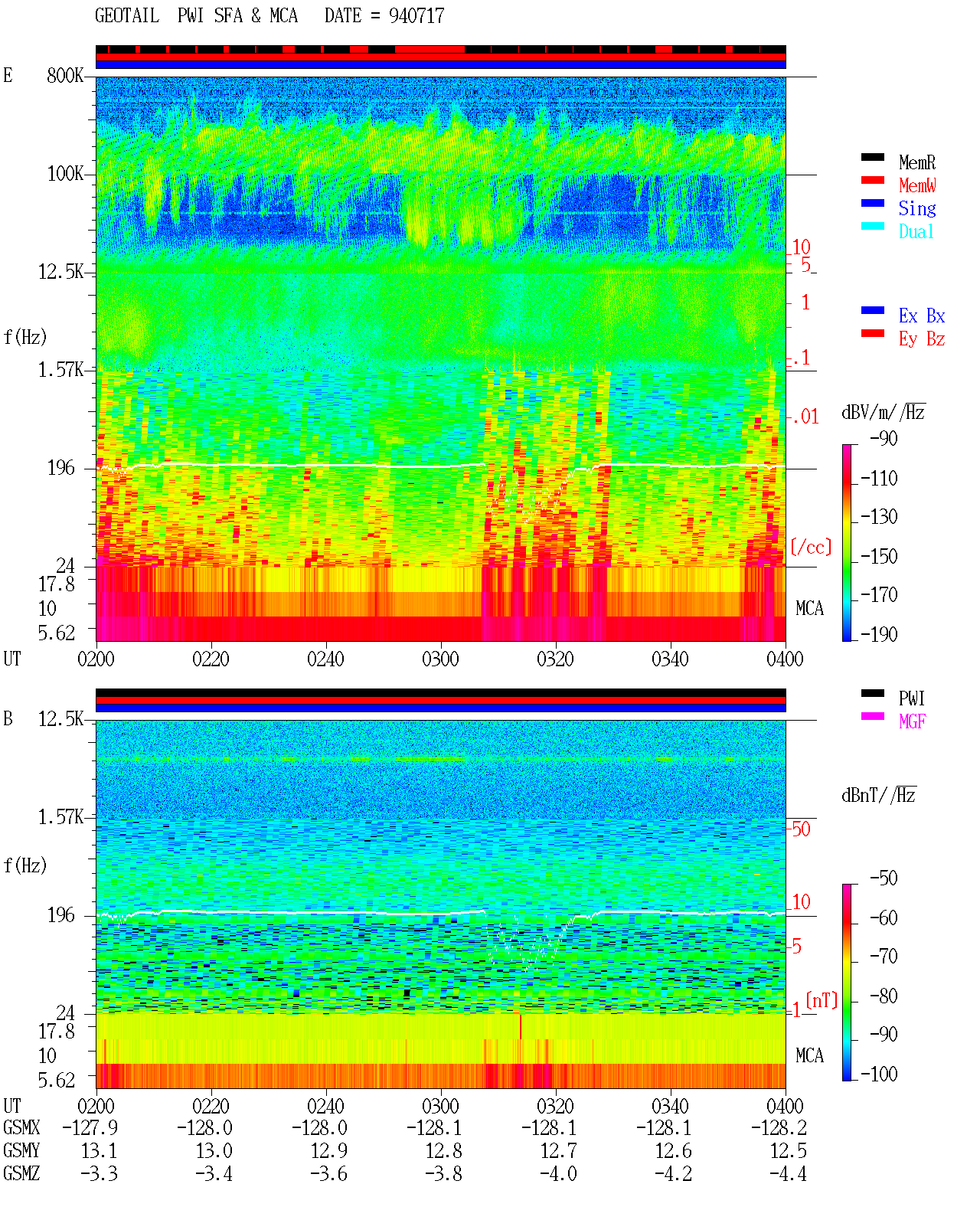Select the magenta MGF legend swatch
The image size is (980, 1220).
click(872, 717)
